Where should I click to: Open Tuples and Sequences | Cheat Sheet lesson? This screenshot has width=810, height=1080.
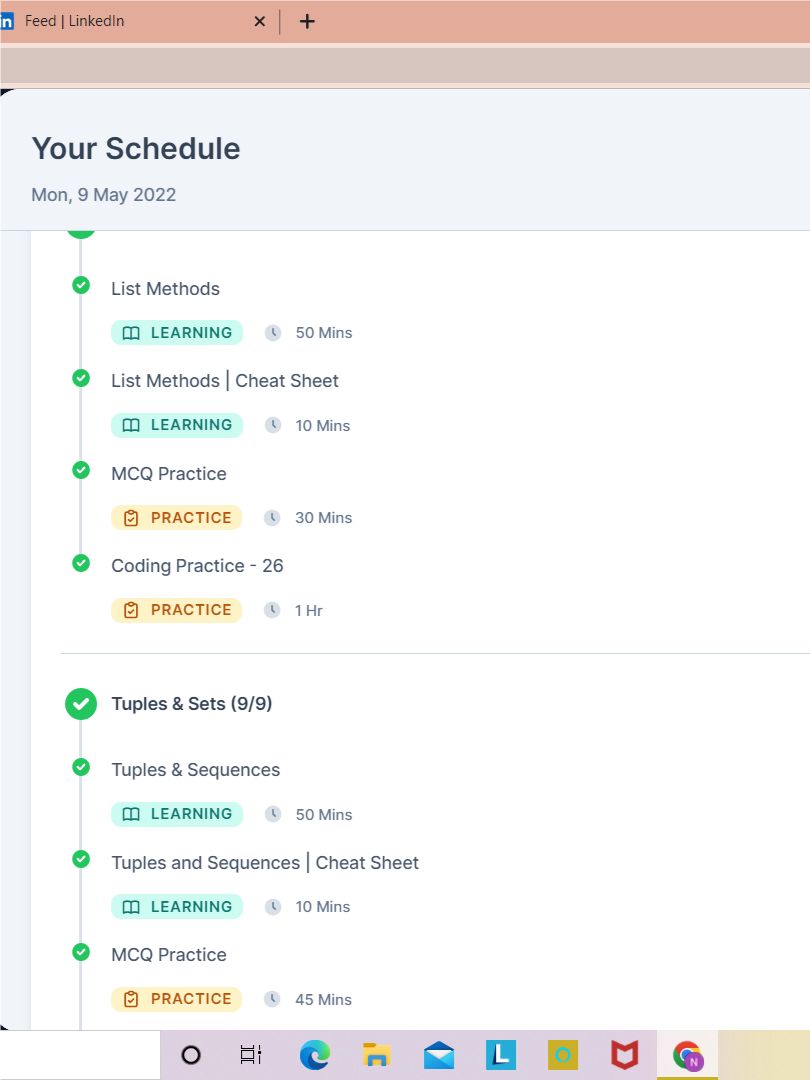(x=265, y=862)
